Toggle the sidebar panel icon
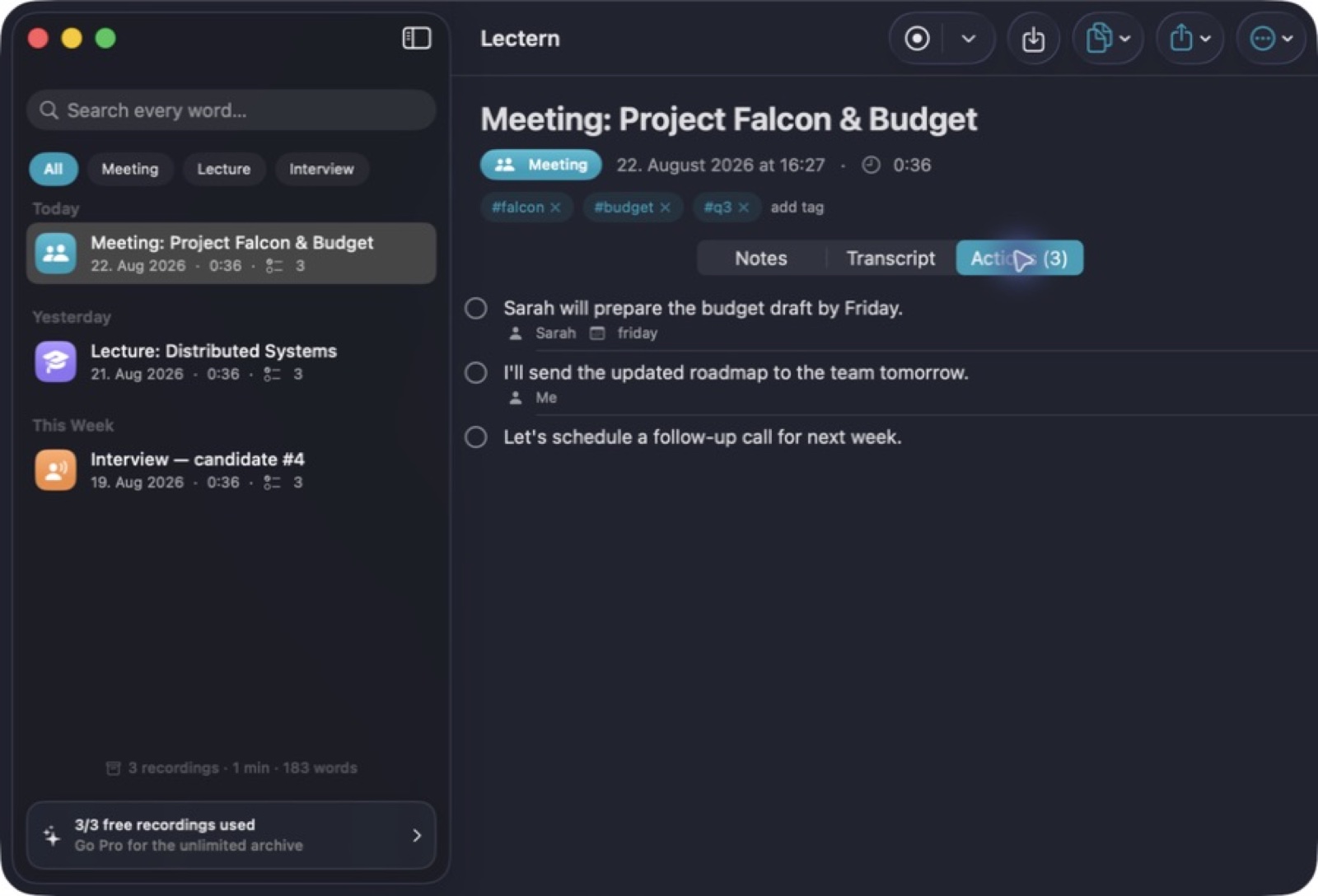Viewport: 1318px width, 896px height. click(416, 38)
